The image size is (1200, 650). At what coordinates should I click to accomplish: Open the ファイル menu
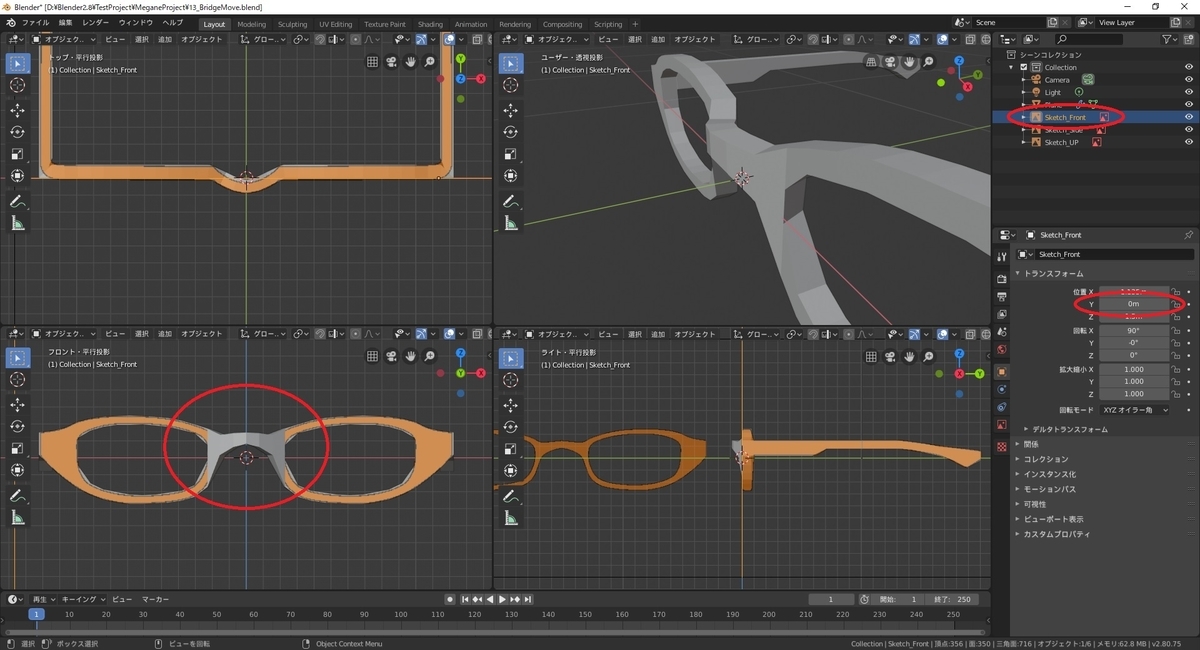(x=35, y=22)
